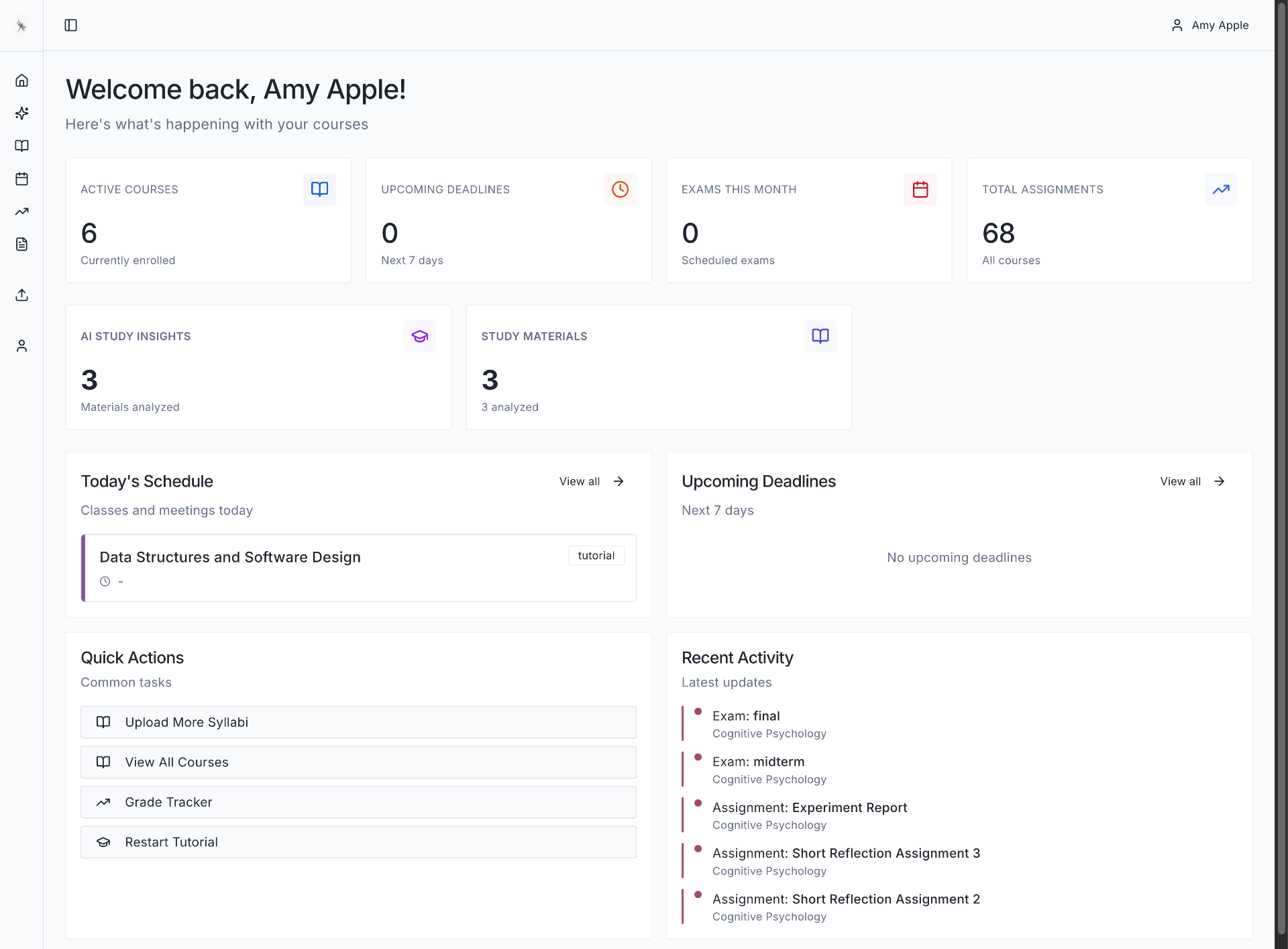Viewport: 1288px width, 949px height.
Task: Click the upload sidebar icon
Action: tap(21, 295)
